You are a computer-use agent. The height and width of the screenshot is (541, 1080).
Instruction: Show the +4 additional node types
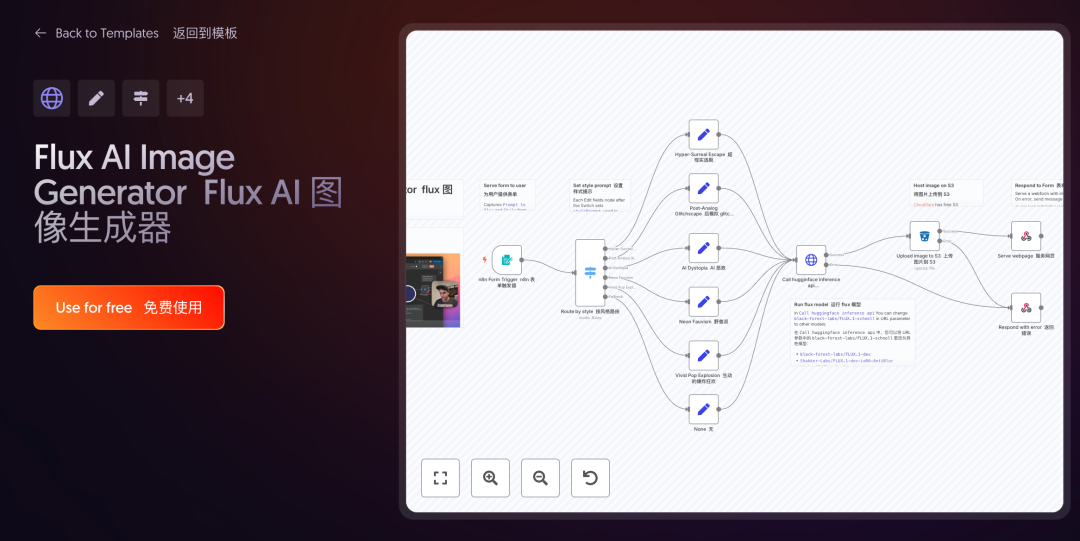pos(185,98)
